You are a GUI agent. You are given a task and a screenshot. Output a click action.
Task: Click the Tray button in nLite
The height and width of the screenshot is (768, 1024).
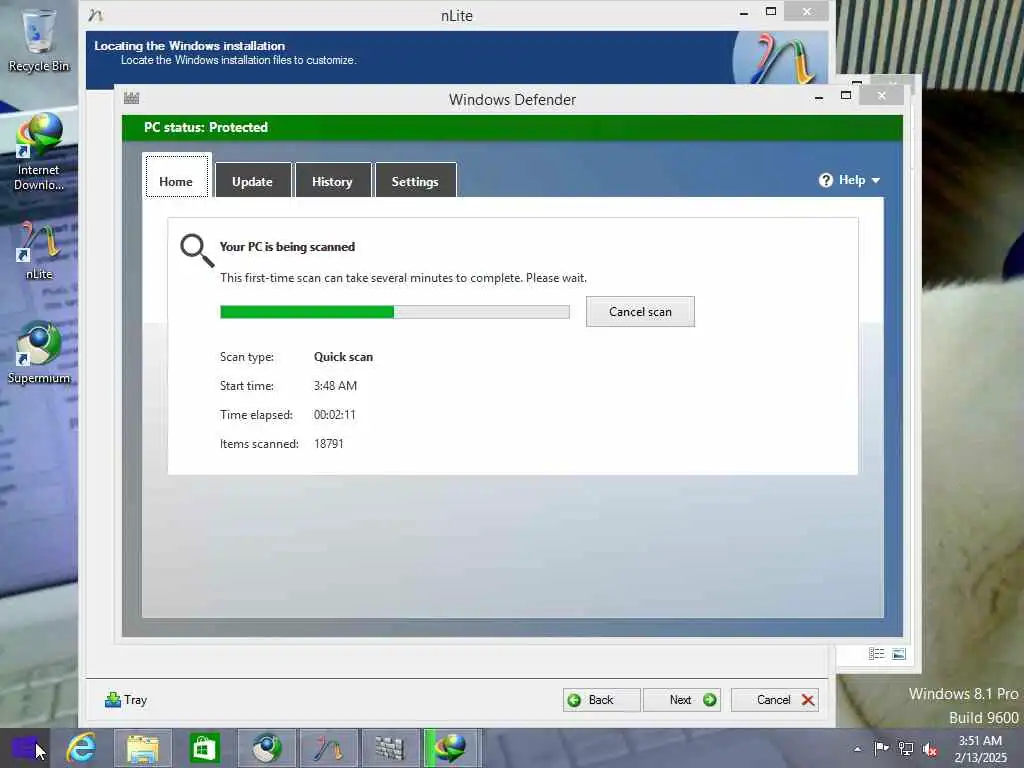126,700
